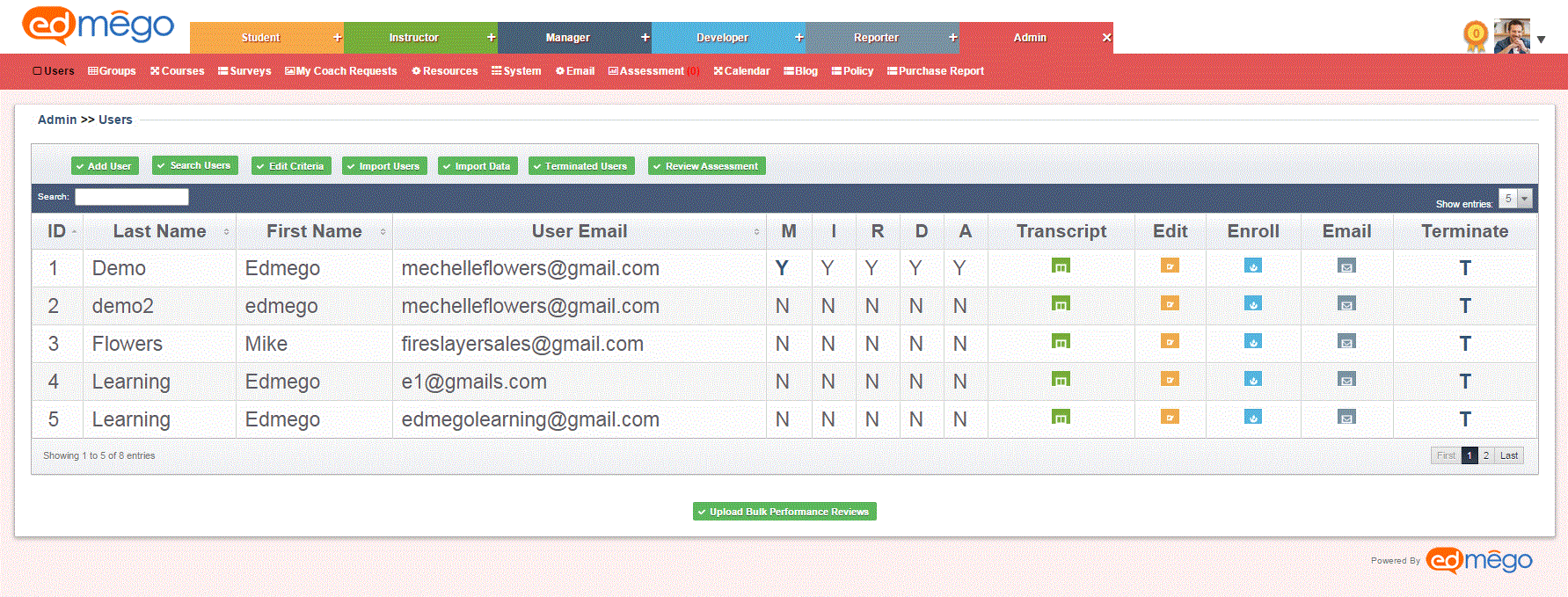Expand the Manager tab plus icon
1568x597 pixels.
tap(645, 37)
